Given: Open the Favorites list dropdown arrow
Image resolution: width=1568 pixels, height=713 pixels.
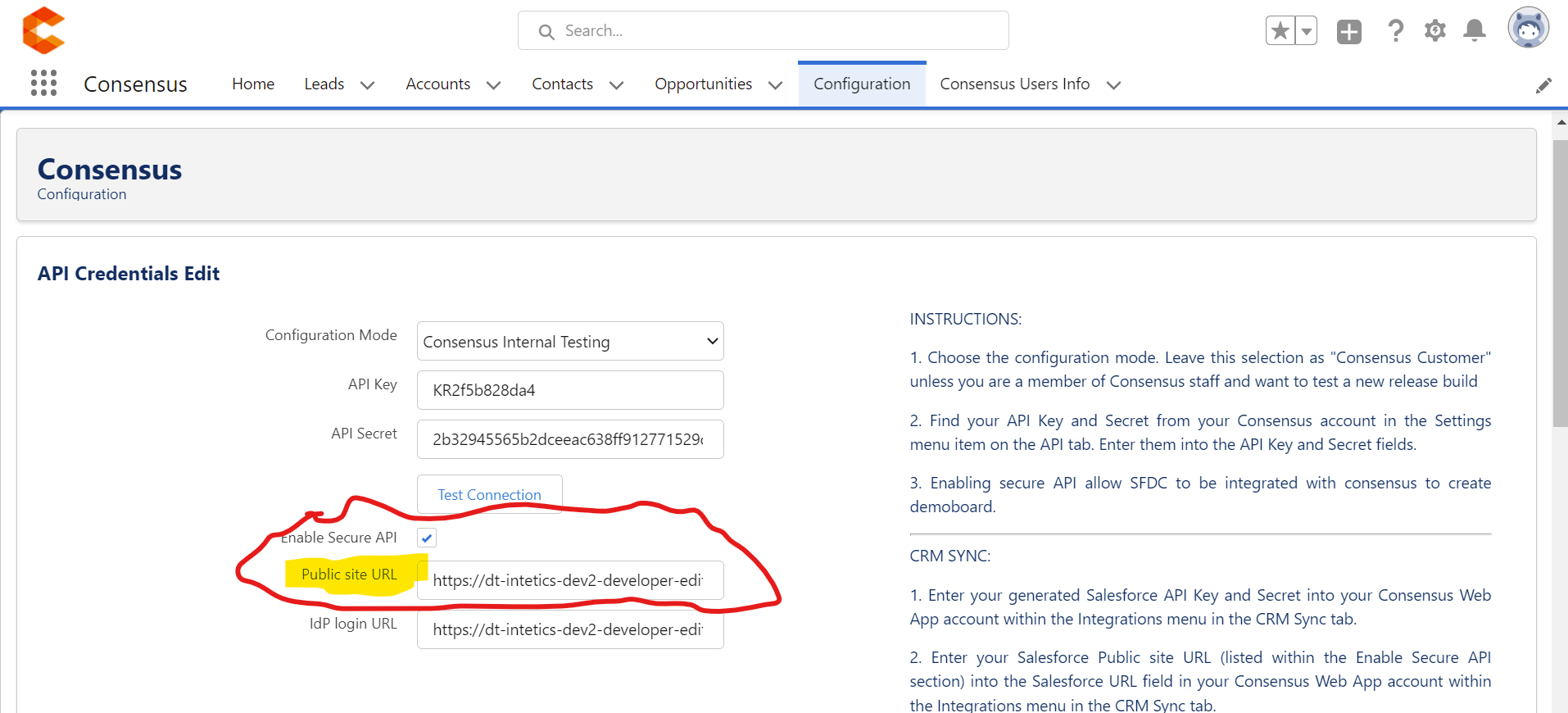Looking at the screenshot, I should click(x=1307, y=31).
